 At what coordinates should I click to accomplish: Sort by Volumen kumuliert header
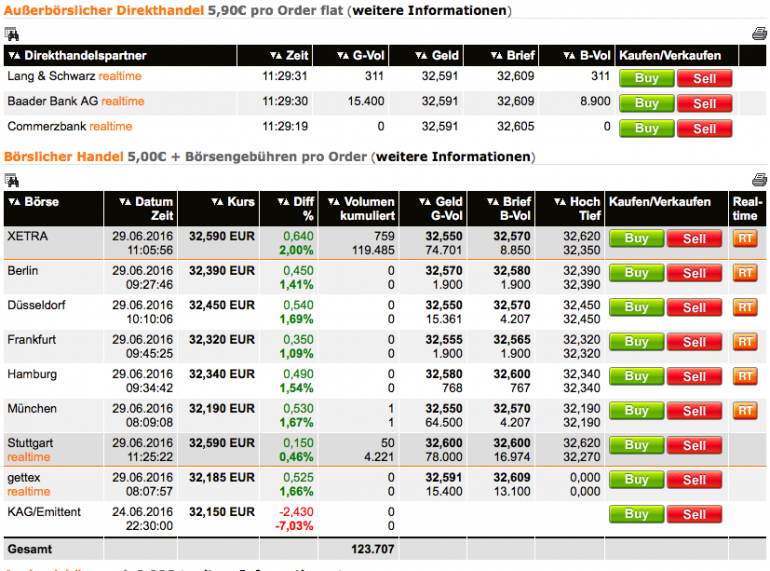[x=361, y=209]
